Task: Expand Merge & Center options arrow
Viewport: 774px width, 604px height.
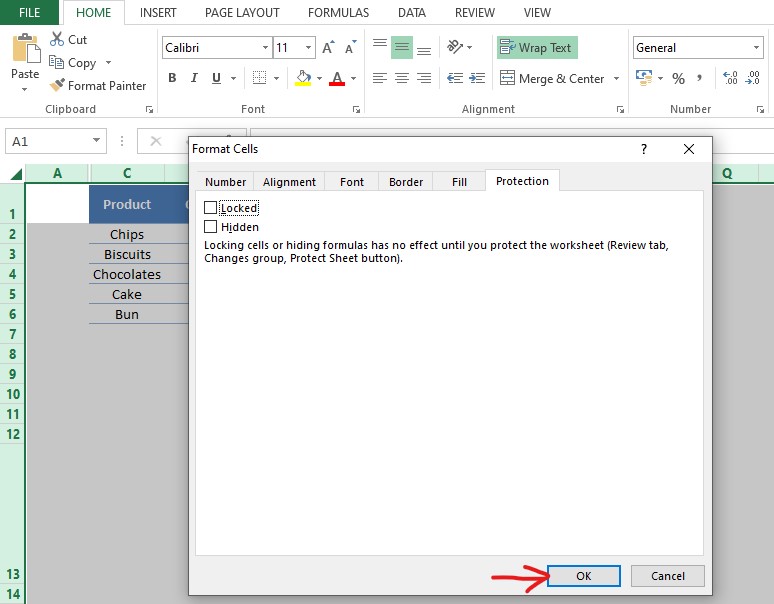Action: (616, 78)
